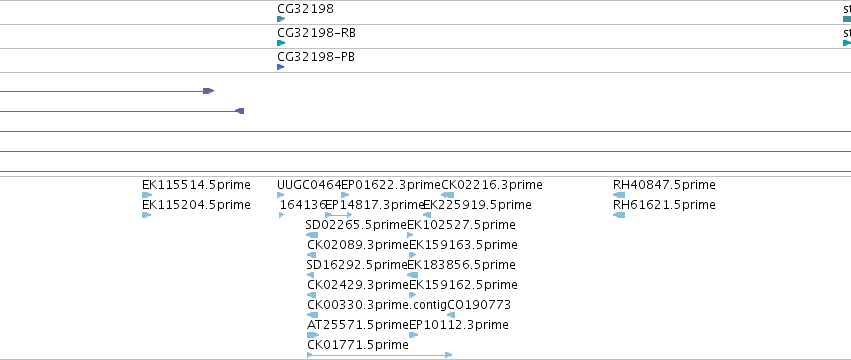Screen dimensions: 851x360
Task: Select the EK225919.5prime feature arrow
Action: pyautogui.click(x=427, y=215)
